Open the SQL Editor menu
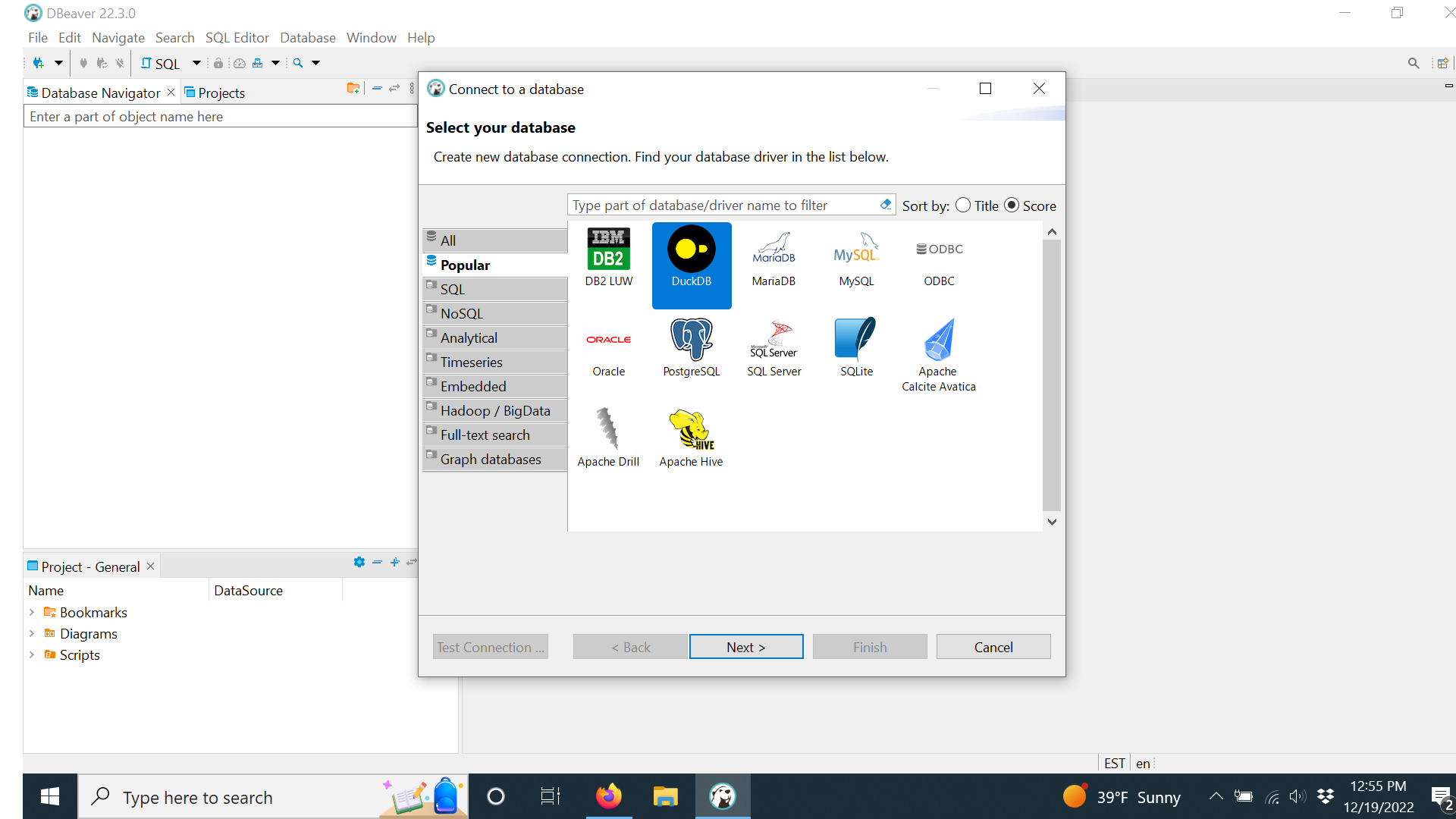1456x819 pixels. coord(237,37)
